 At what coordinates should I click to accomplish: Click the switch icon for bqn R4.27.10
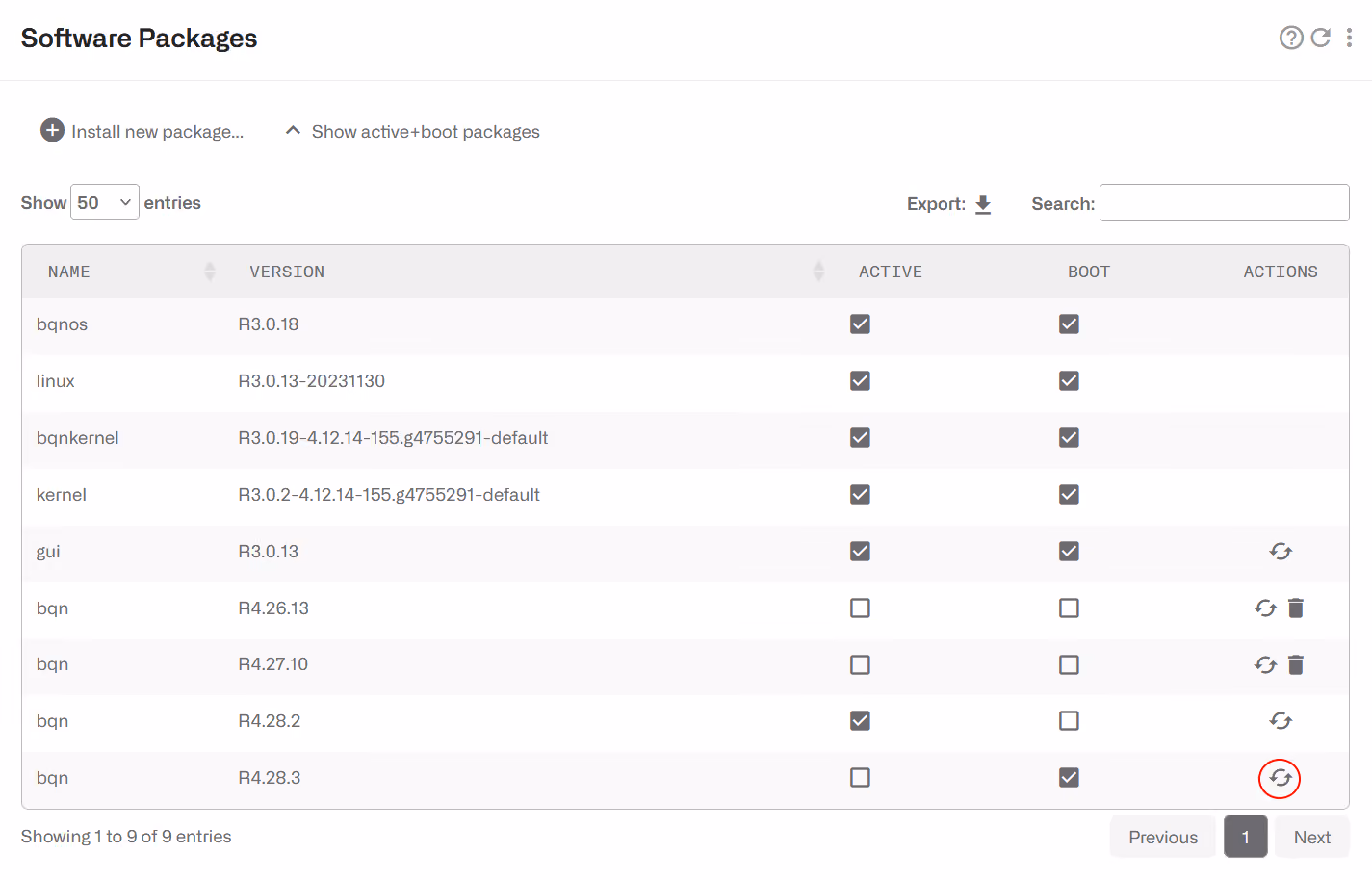(1265, 665)
